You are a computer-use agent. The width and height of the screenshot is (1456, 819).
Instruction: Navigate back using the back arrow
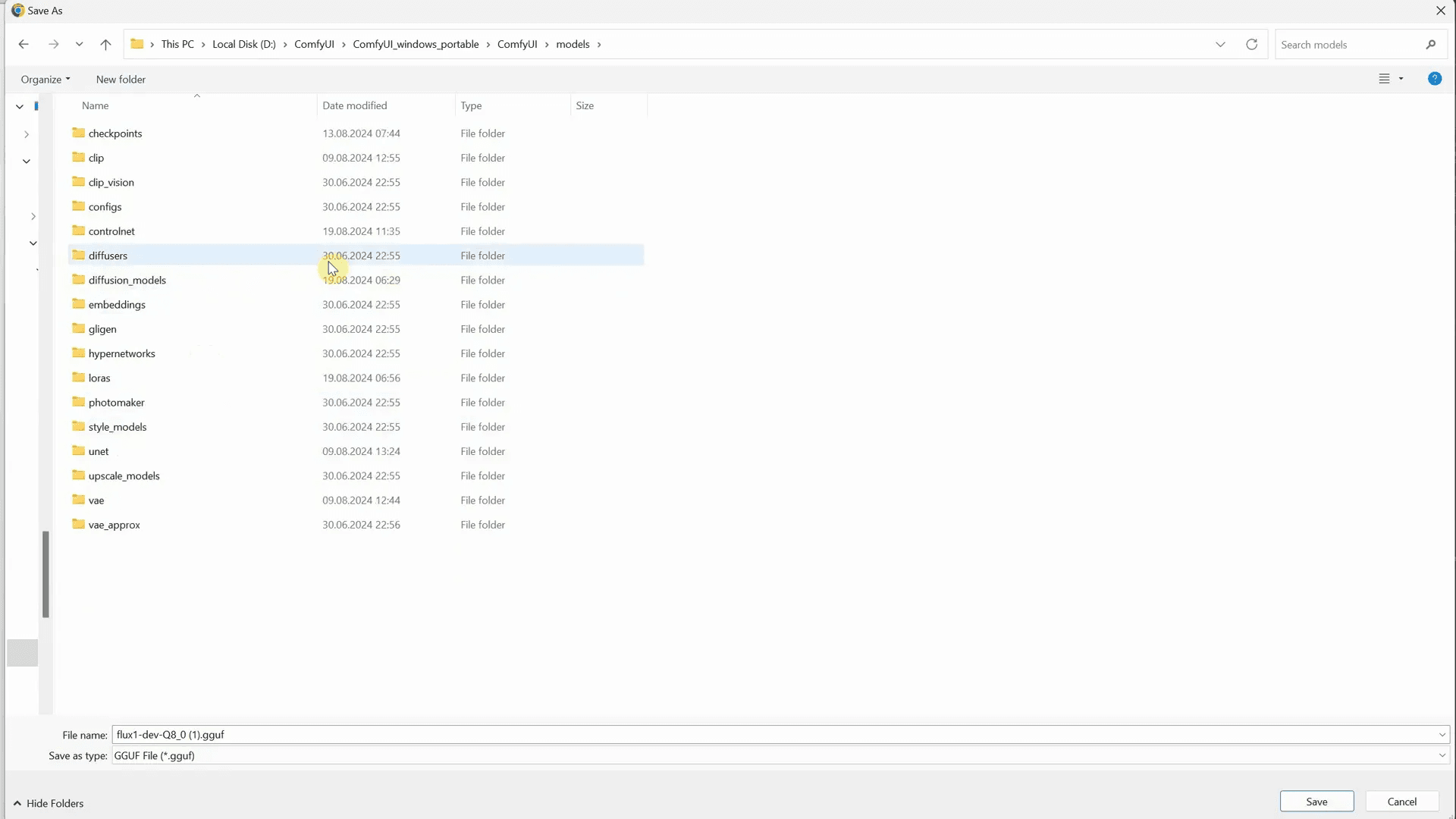click(x=23, y=44)
